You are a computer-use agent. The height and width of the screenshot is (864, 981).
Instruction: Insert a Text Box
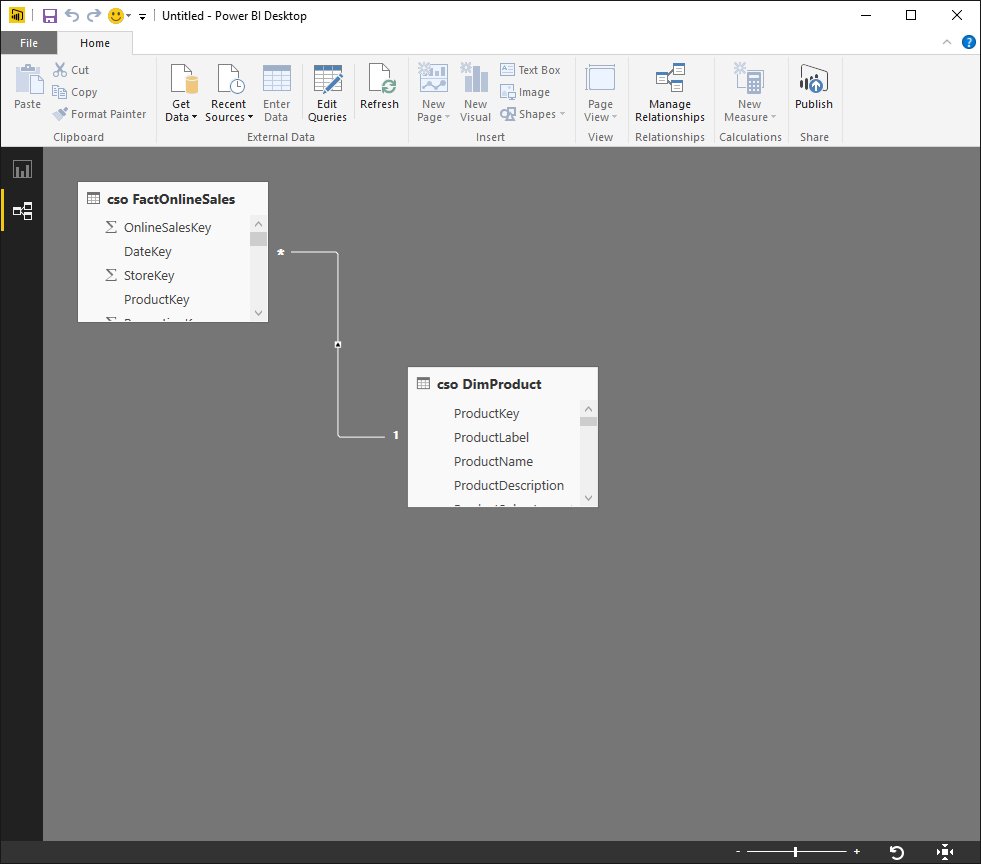click(531, 69)
